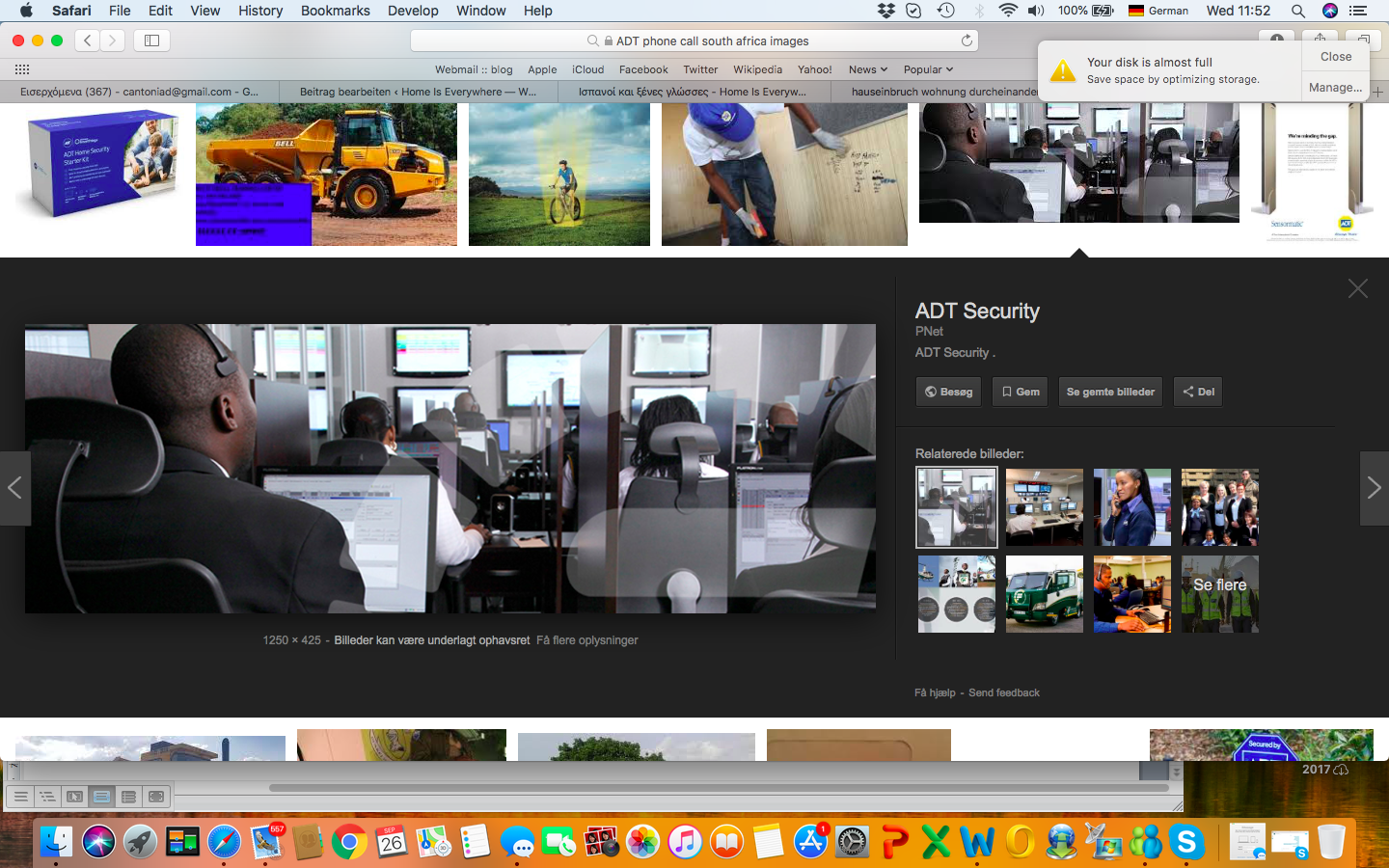Open Launchpad rocket in the Dock

pyautogui.click(x=141, y=842)
